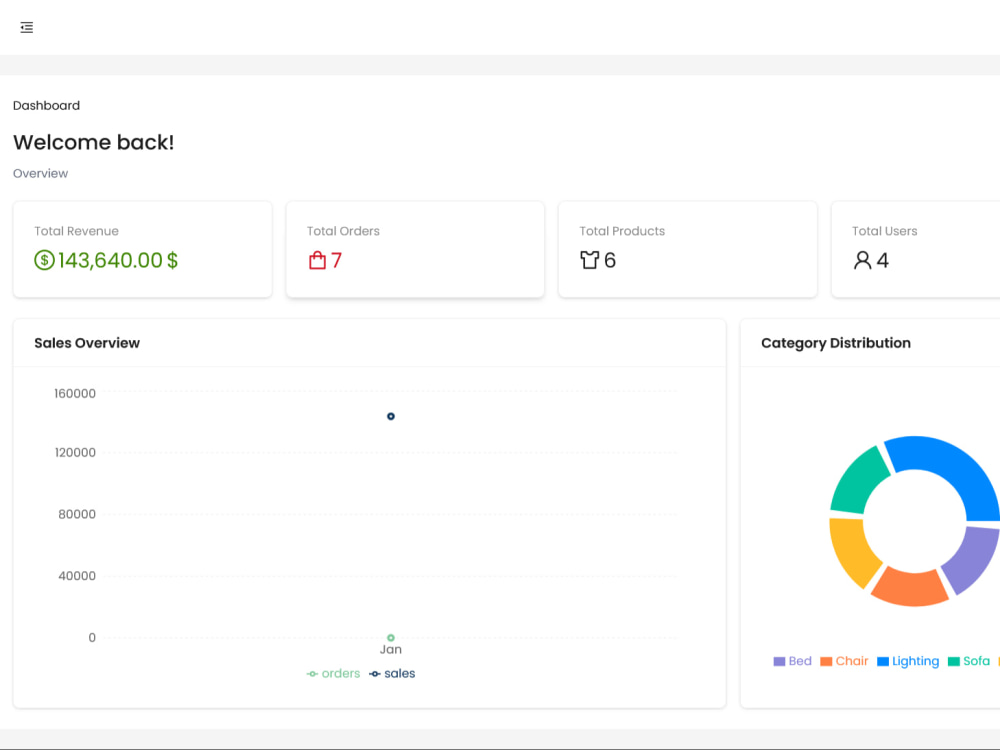Toggle the sidebar menu collapse icon
1000x750 pixels.
coord(26,27)
